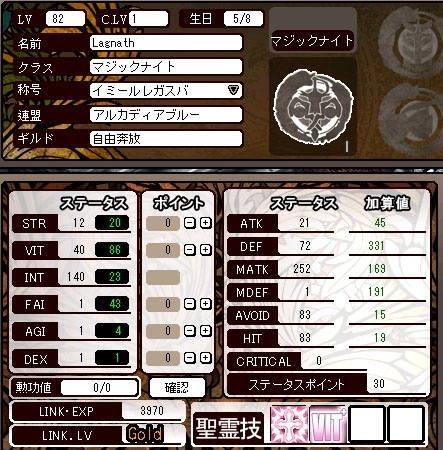Increase DEX with its plus icon
The height and width of the screenshot is (450, 443).
coord(206,358)
